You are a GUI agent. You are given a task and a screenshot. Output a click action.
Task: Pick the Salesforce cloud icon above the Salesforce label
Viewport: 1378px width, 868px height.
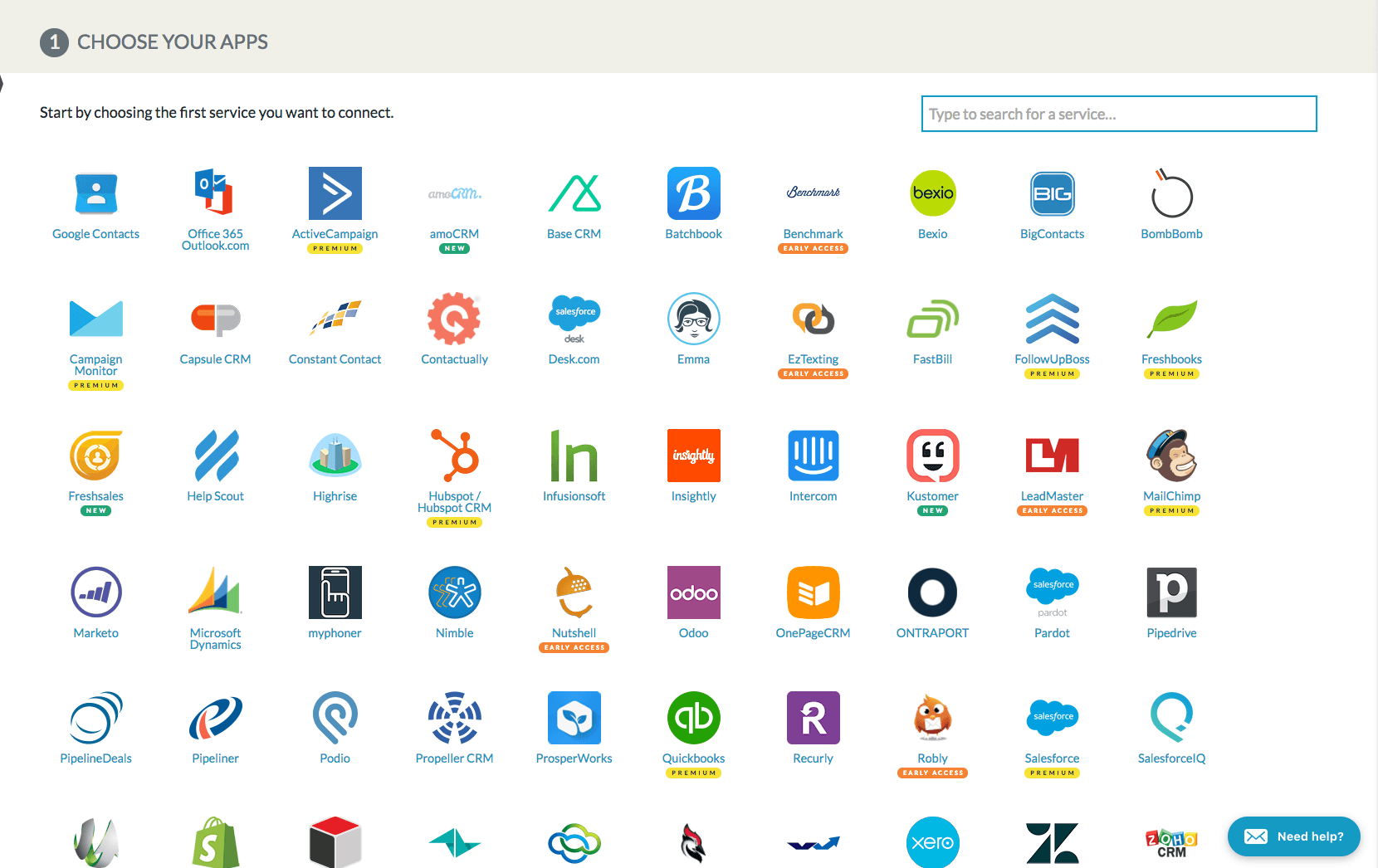pos(1053,716)
